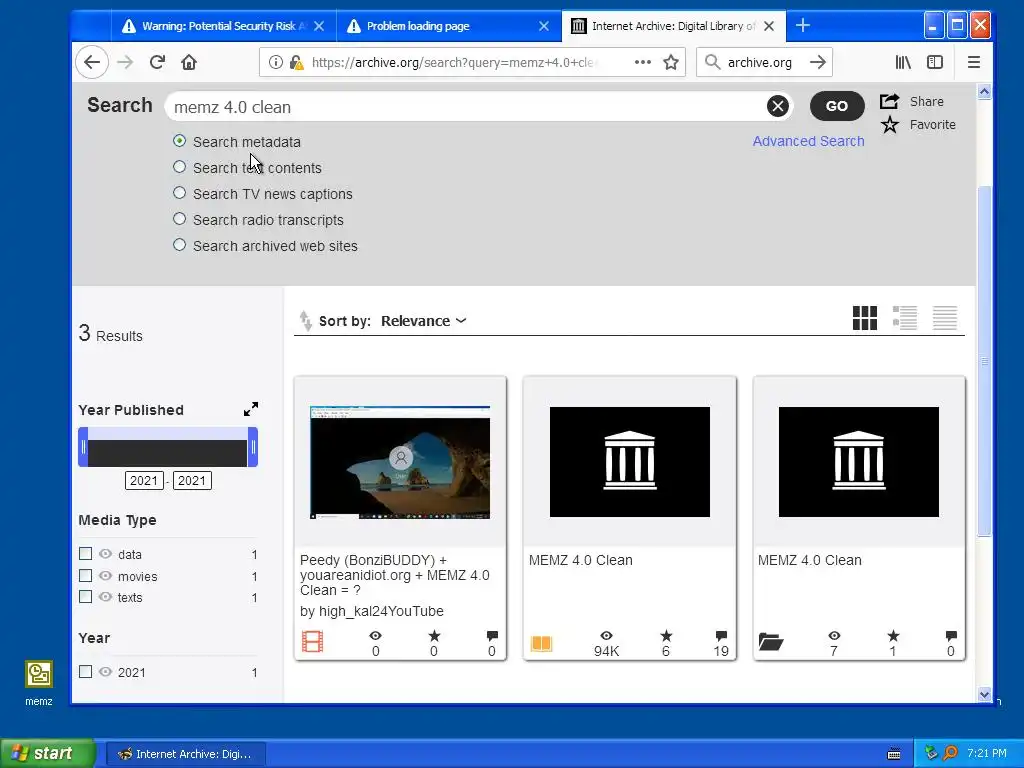Check the movies media type filter
The image size is (1024, 768).
point(86,576)
